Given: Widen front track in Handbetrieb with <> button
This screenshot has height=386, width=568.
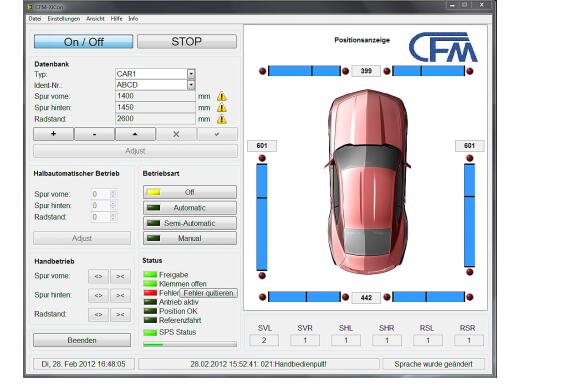Looking at the screenshot, I should 98,276.
